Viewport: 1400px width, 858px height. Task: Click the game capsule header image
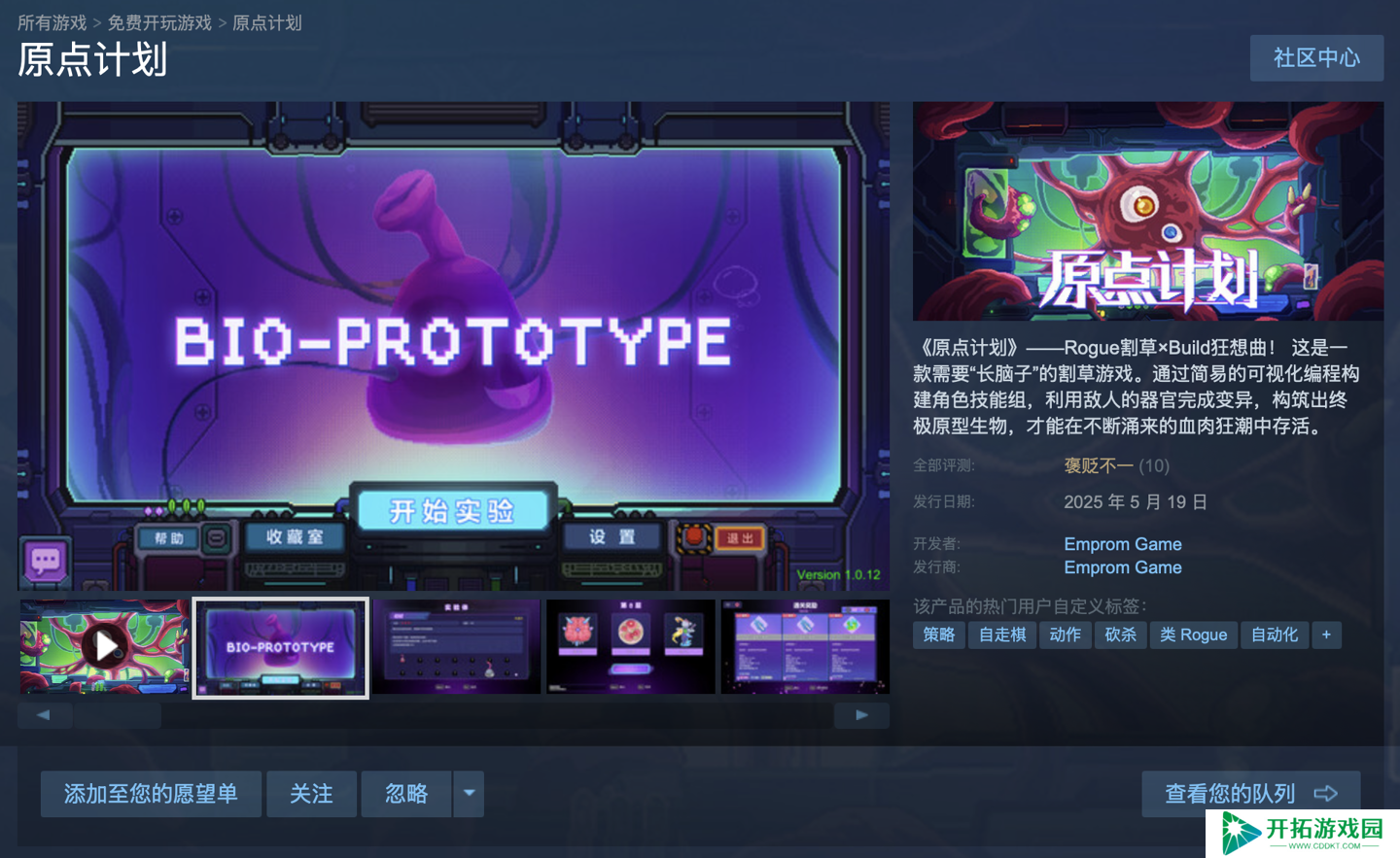[x=1148, y=211]
